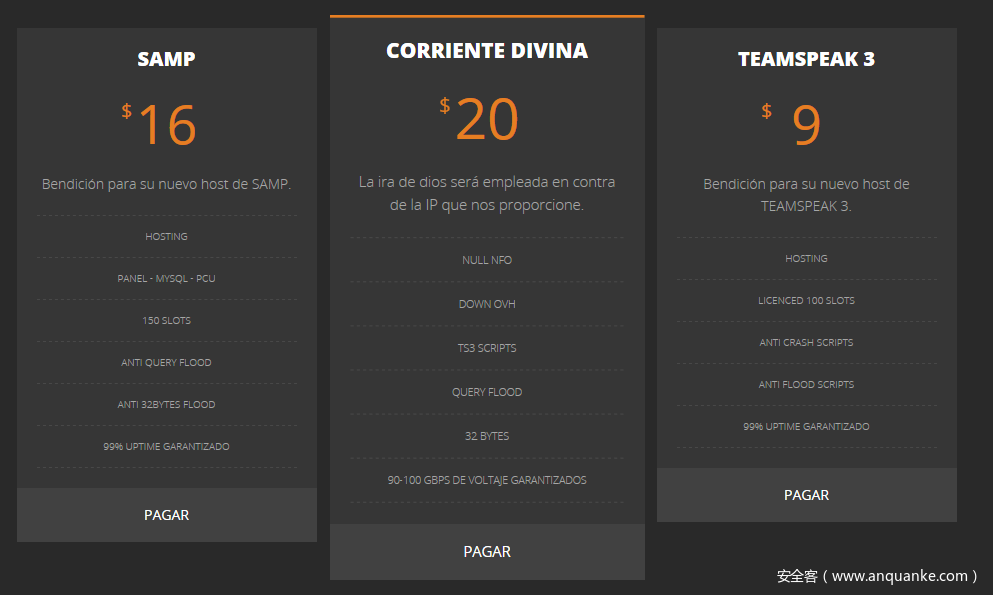This screenshot has width=993, height=595.
Task: Click 'PANEL - MYSQL - PCU' feature
Action: (167, 279)
